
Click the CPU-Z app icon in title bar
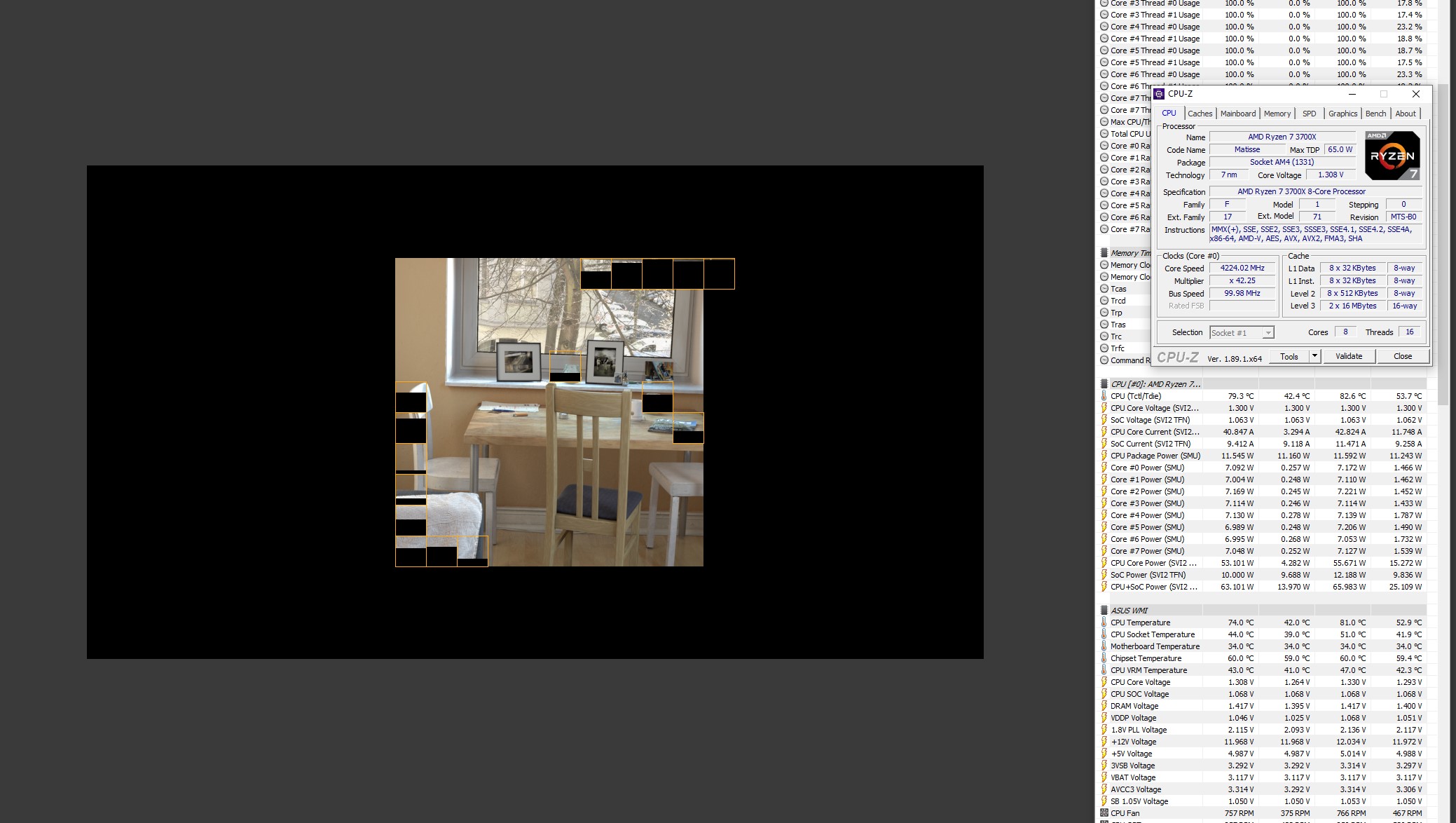[x=1160, y=94]
